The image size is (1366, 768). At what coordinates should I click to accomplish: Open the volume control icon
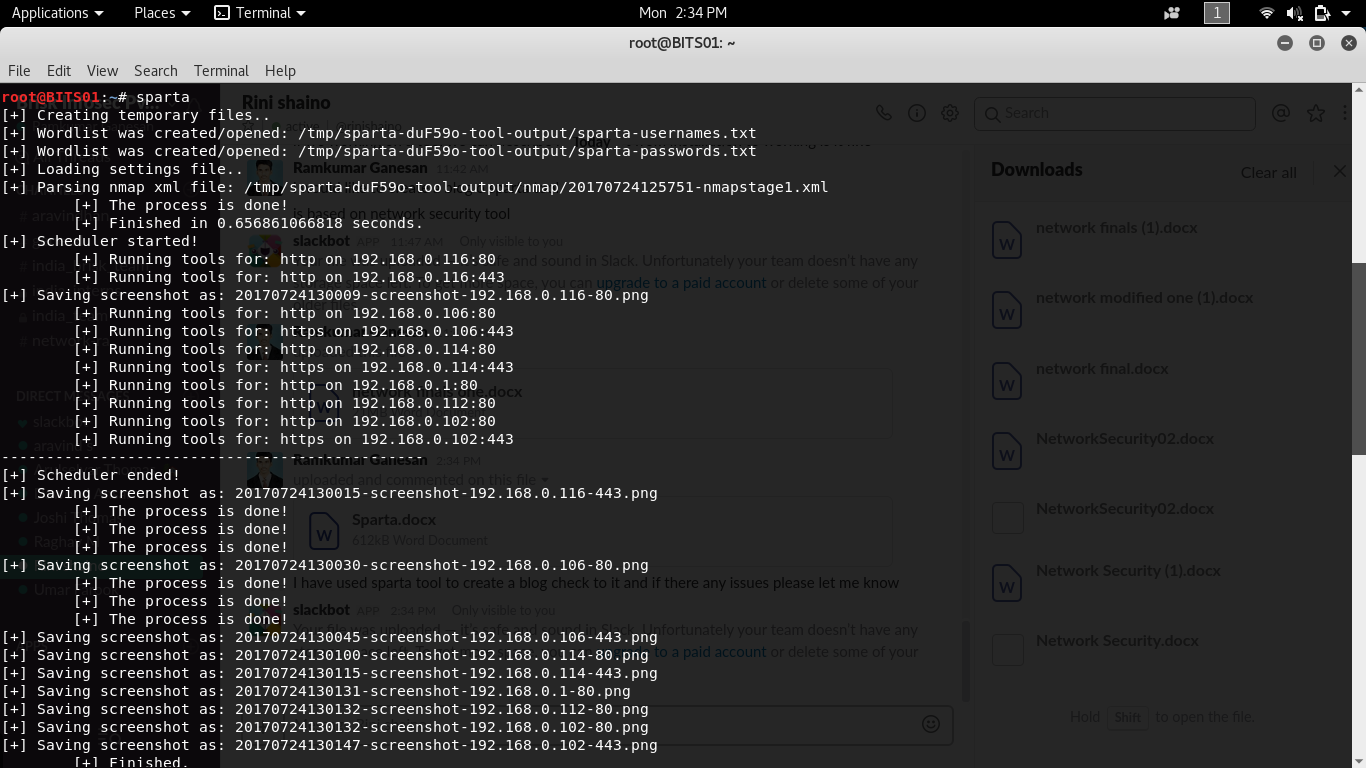click(x=1294, y=13)
